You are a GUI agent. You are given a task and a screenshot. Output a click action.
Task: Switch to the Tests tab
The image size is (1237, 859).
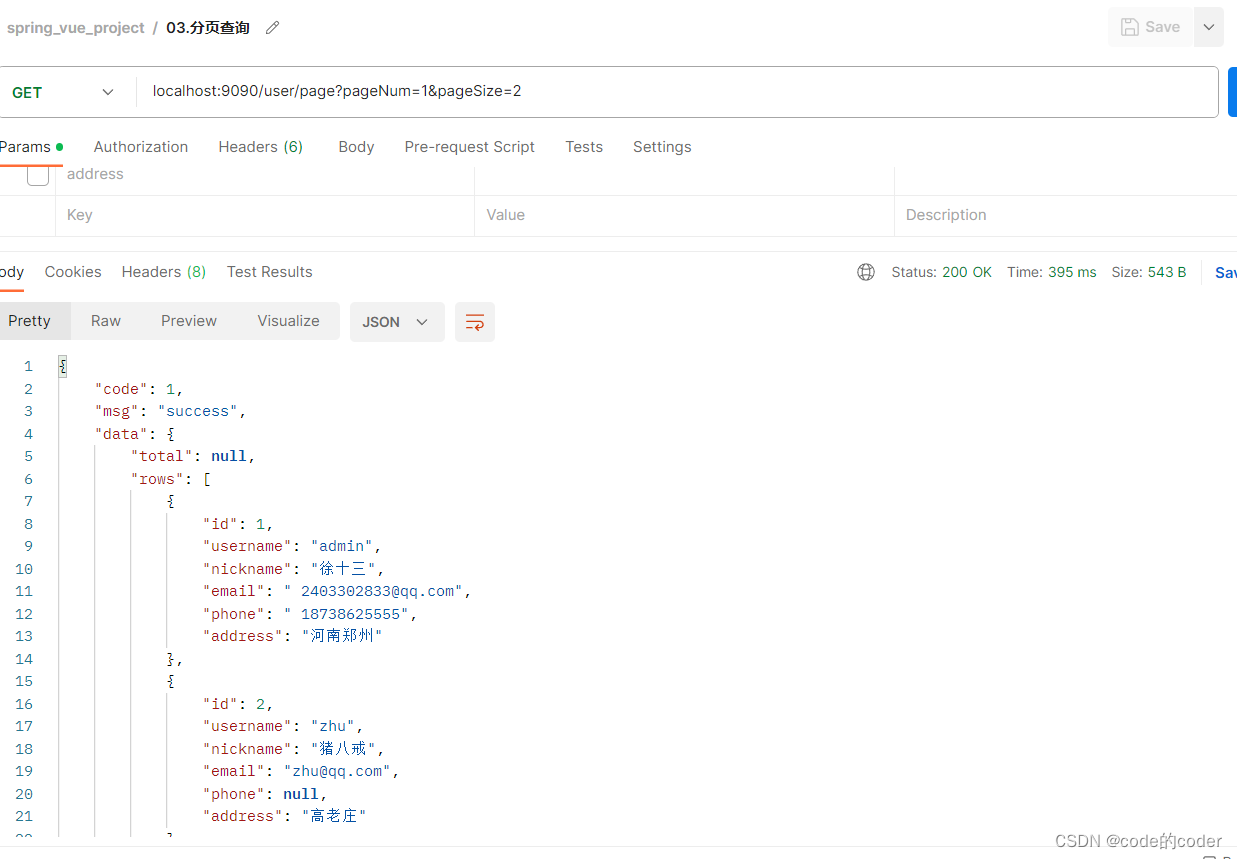(x=584, y=146)
